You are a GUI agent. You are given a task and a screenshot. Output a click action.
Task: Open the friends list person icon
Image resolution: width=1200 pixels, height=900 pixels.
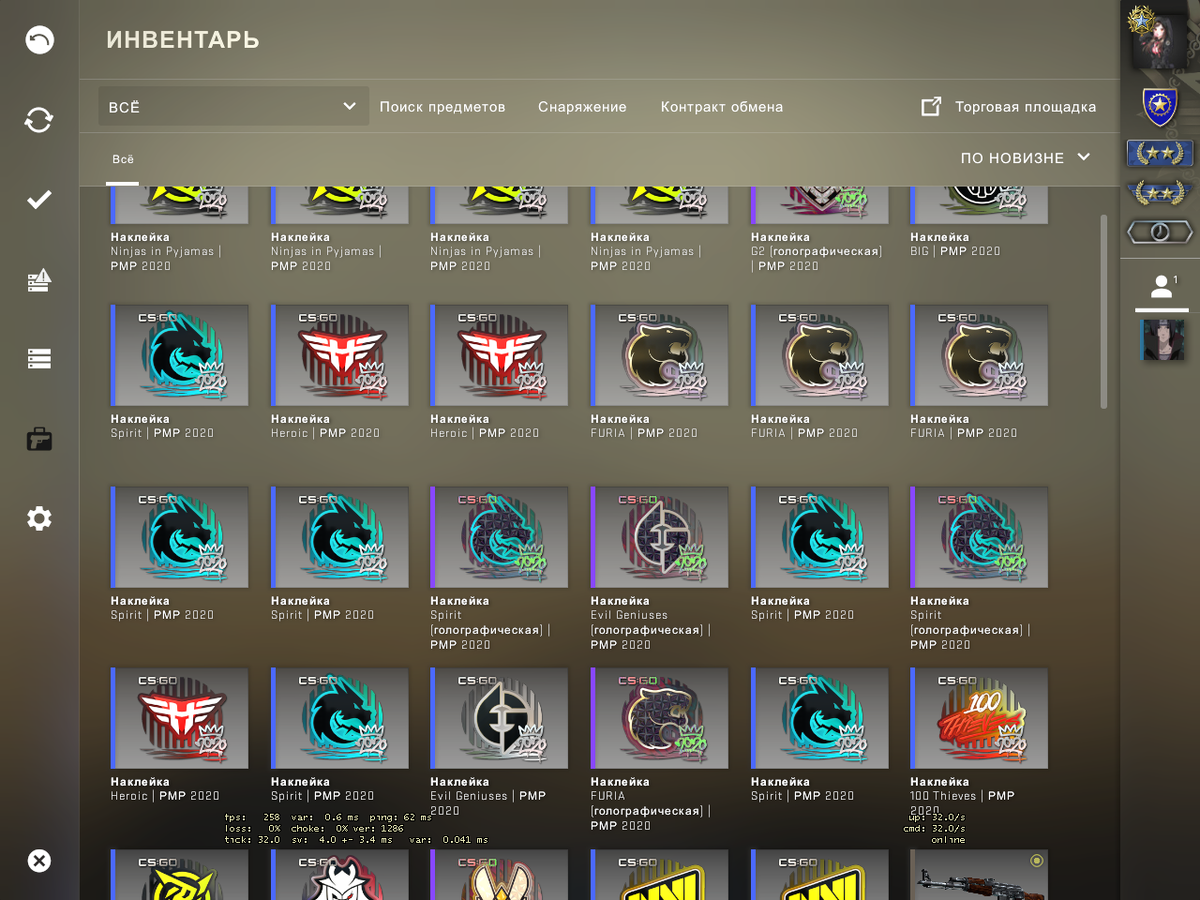tap(1161, 288)
